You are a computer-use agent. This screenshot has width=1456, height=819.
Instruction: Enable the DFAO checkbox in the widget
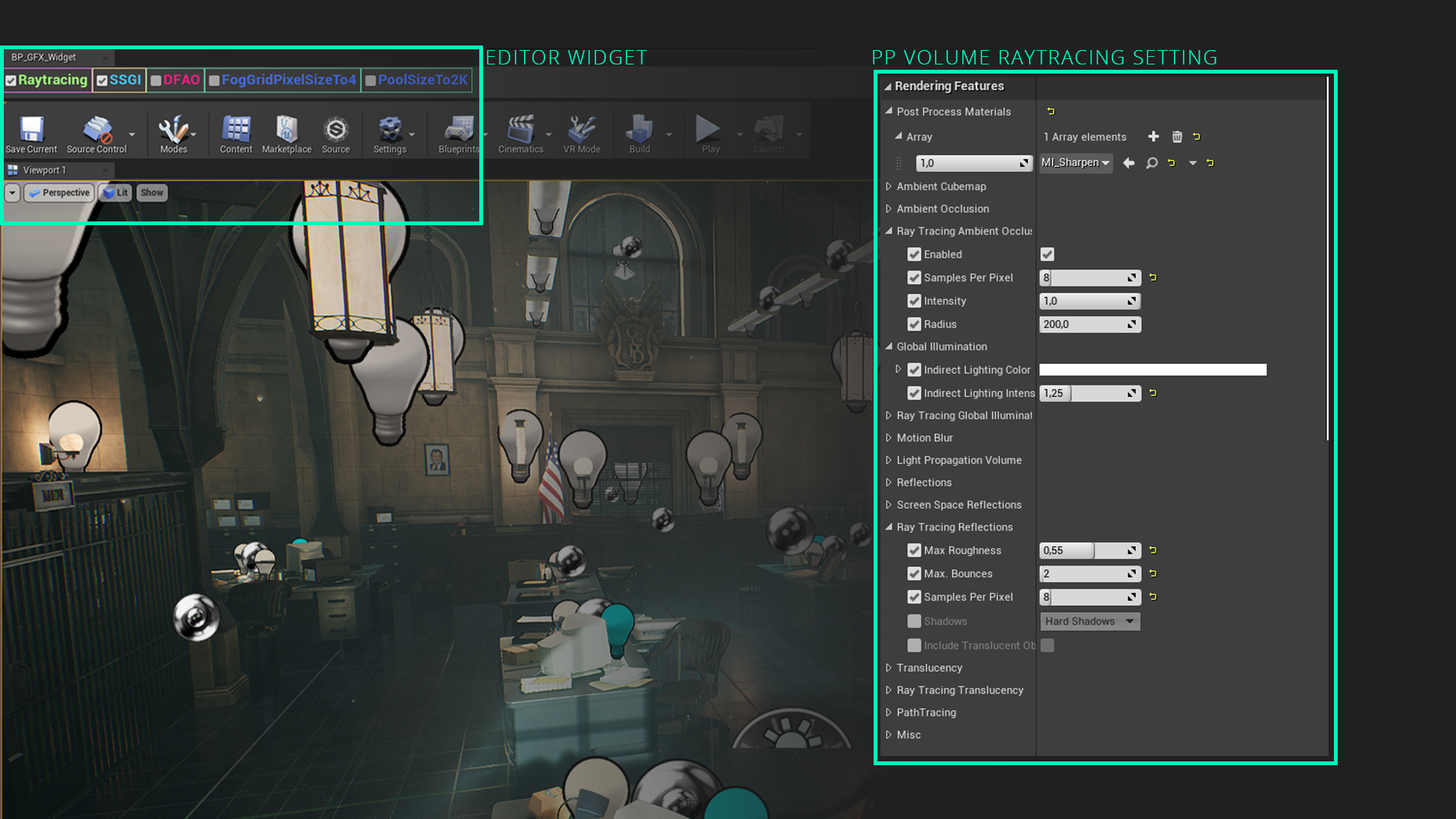click(x=156, y=80)
